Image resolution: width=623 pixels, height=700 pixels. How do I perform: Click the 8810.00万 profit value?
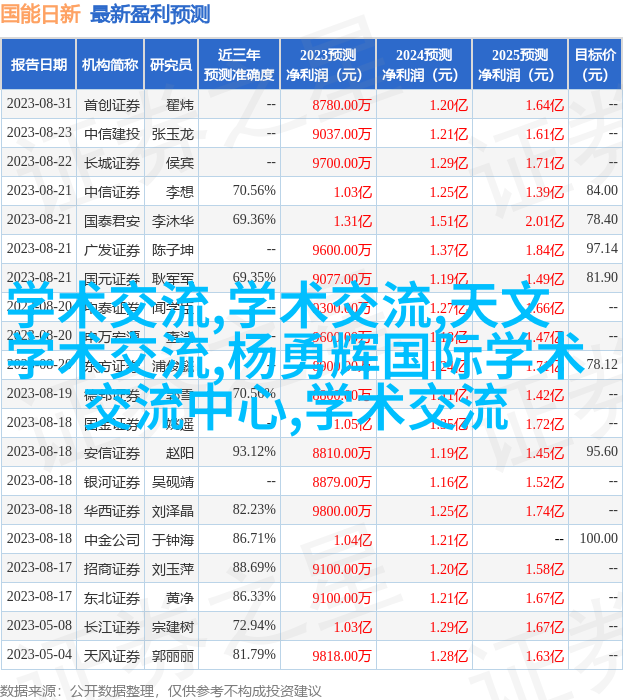pos(341,454)
